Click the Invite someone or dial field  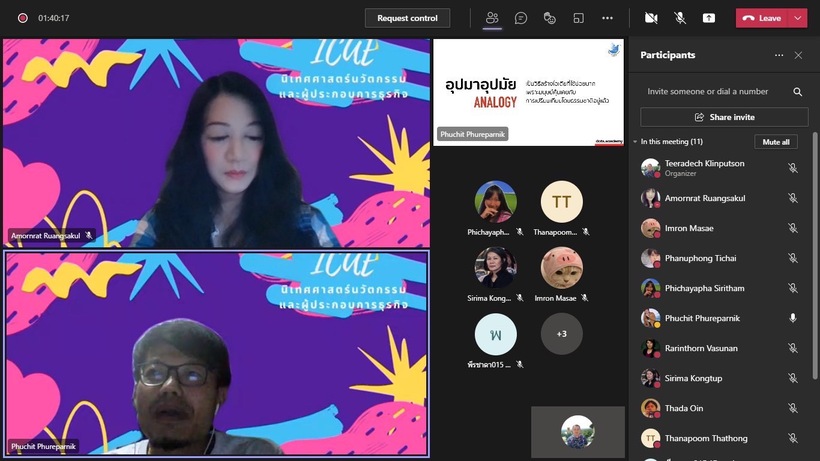coord(712,91)
